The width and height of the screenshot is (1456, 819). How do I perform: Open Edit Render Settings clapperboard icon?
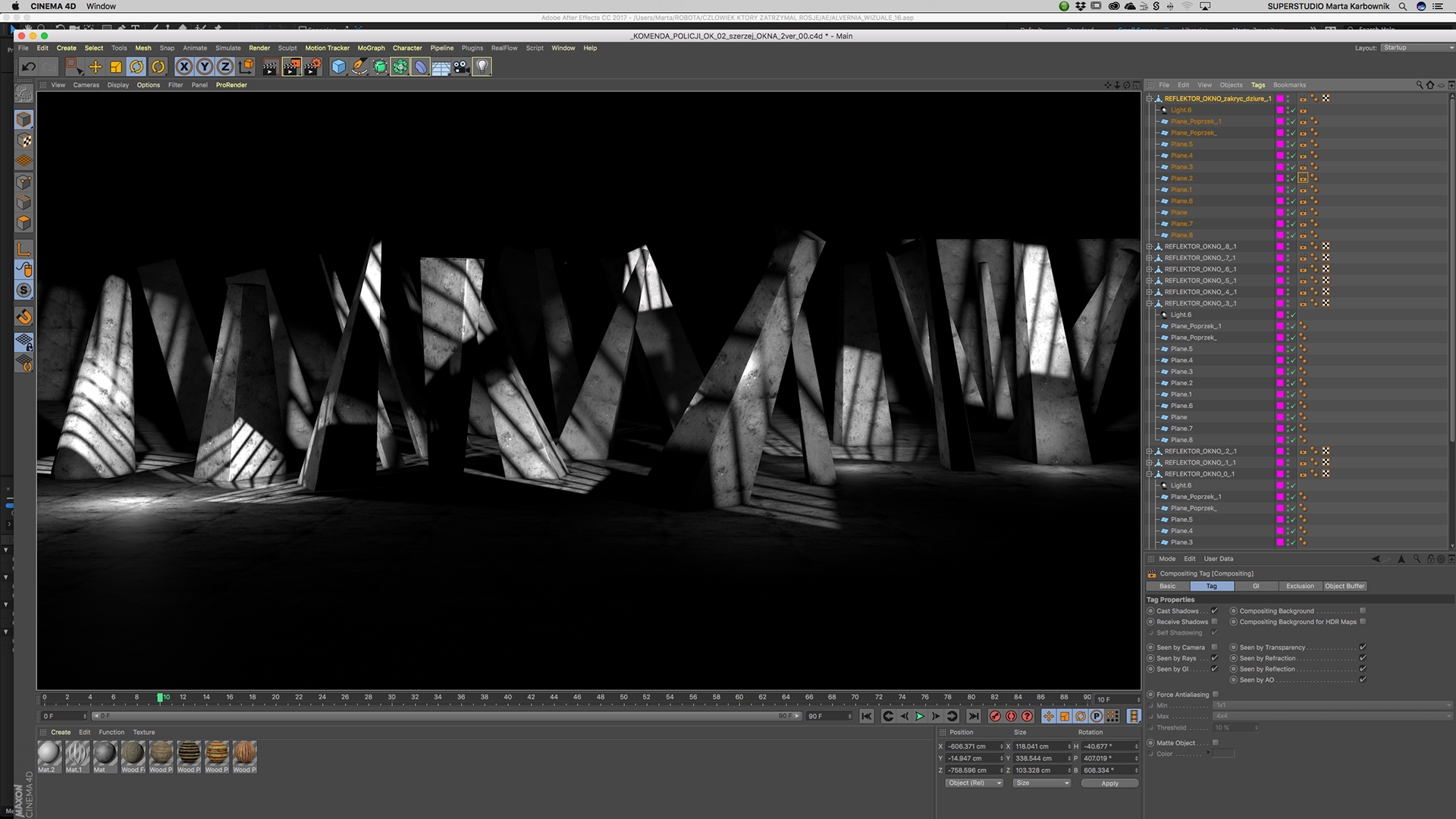coord(312,67)
